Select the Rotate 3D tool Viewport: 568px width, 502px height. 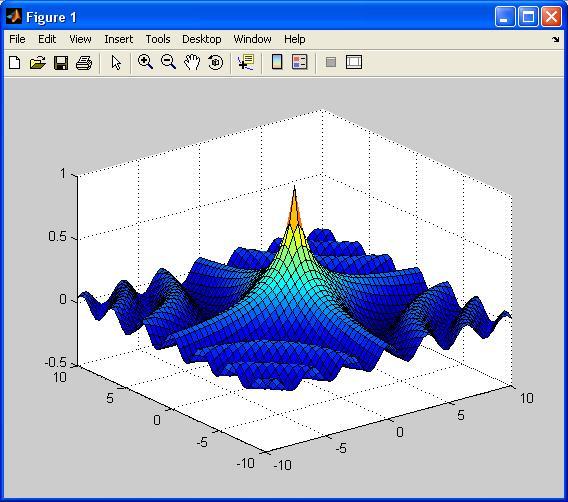point(216,62)
